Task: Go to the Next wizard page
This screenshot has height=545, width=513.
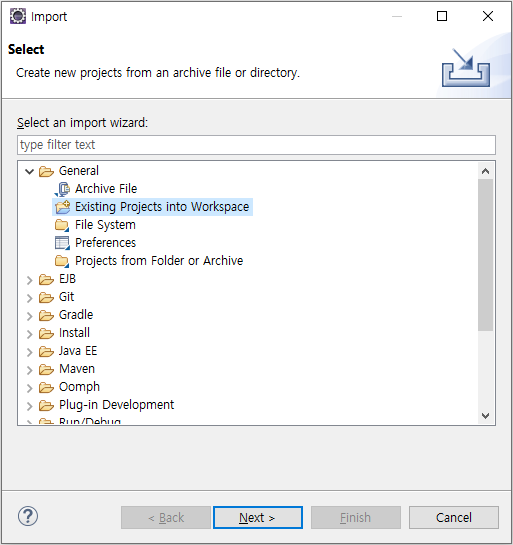Action: click(x=258, y=518)
